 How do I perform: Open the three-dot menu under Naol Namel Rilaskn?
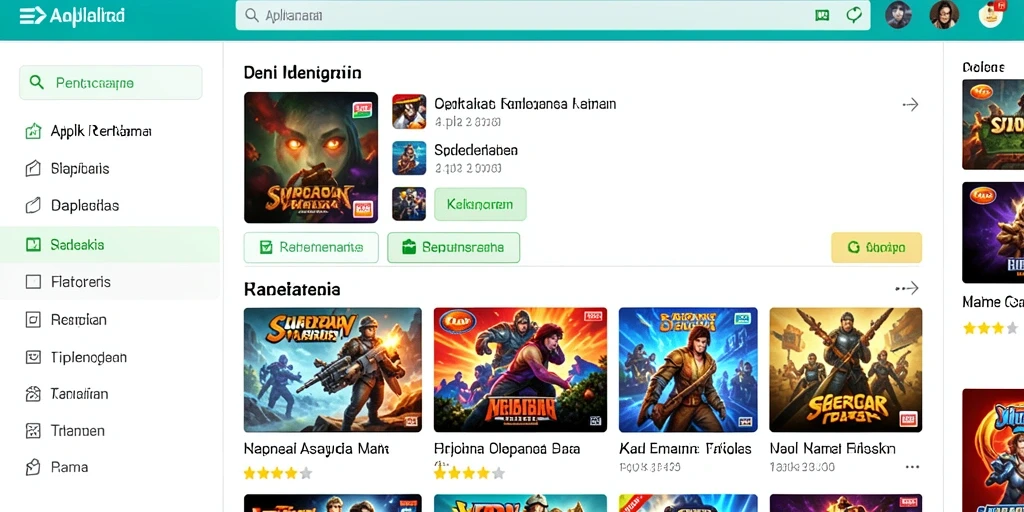[x=912, y=467]
